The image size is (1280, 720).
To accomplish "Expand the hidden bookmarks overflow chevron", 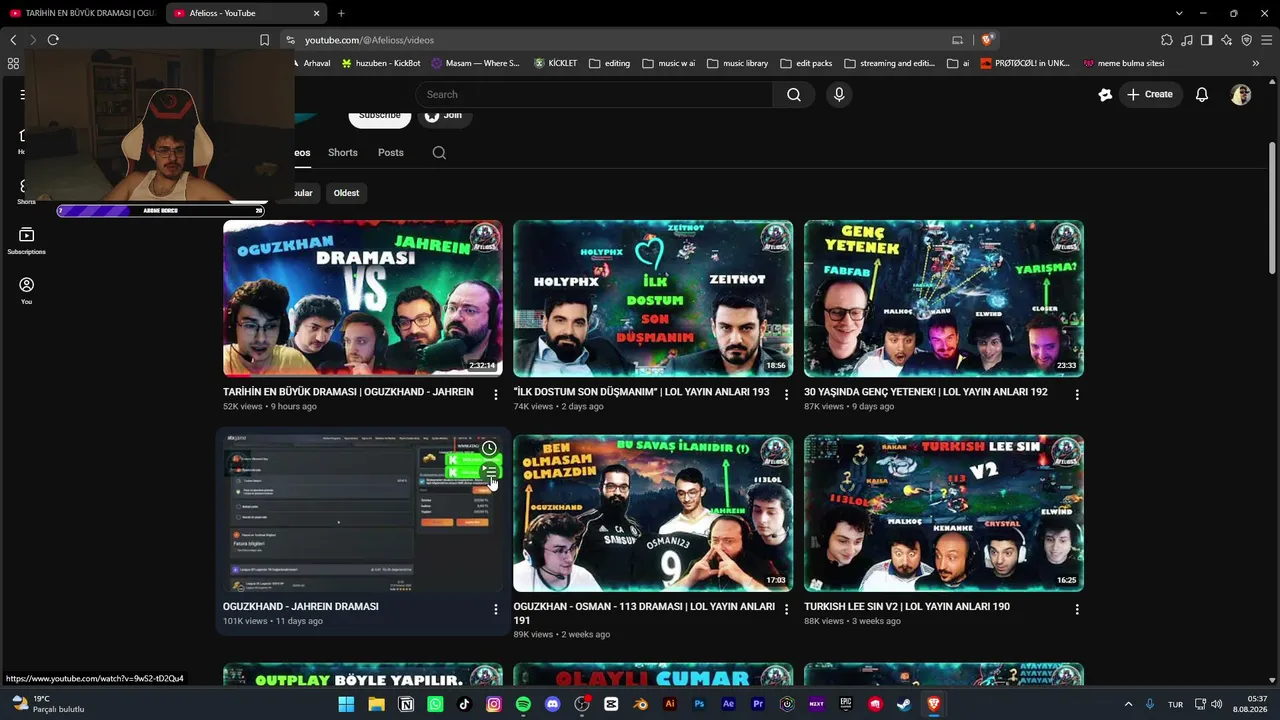I will (1255, 63).
